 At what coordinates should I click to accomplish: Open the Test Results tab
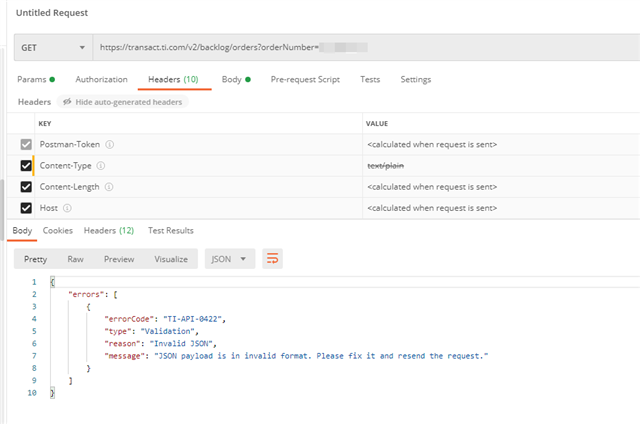[171, 230]
